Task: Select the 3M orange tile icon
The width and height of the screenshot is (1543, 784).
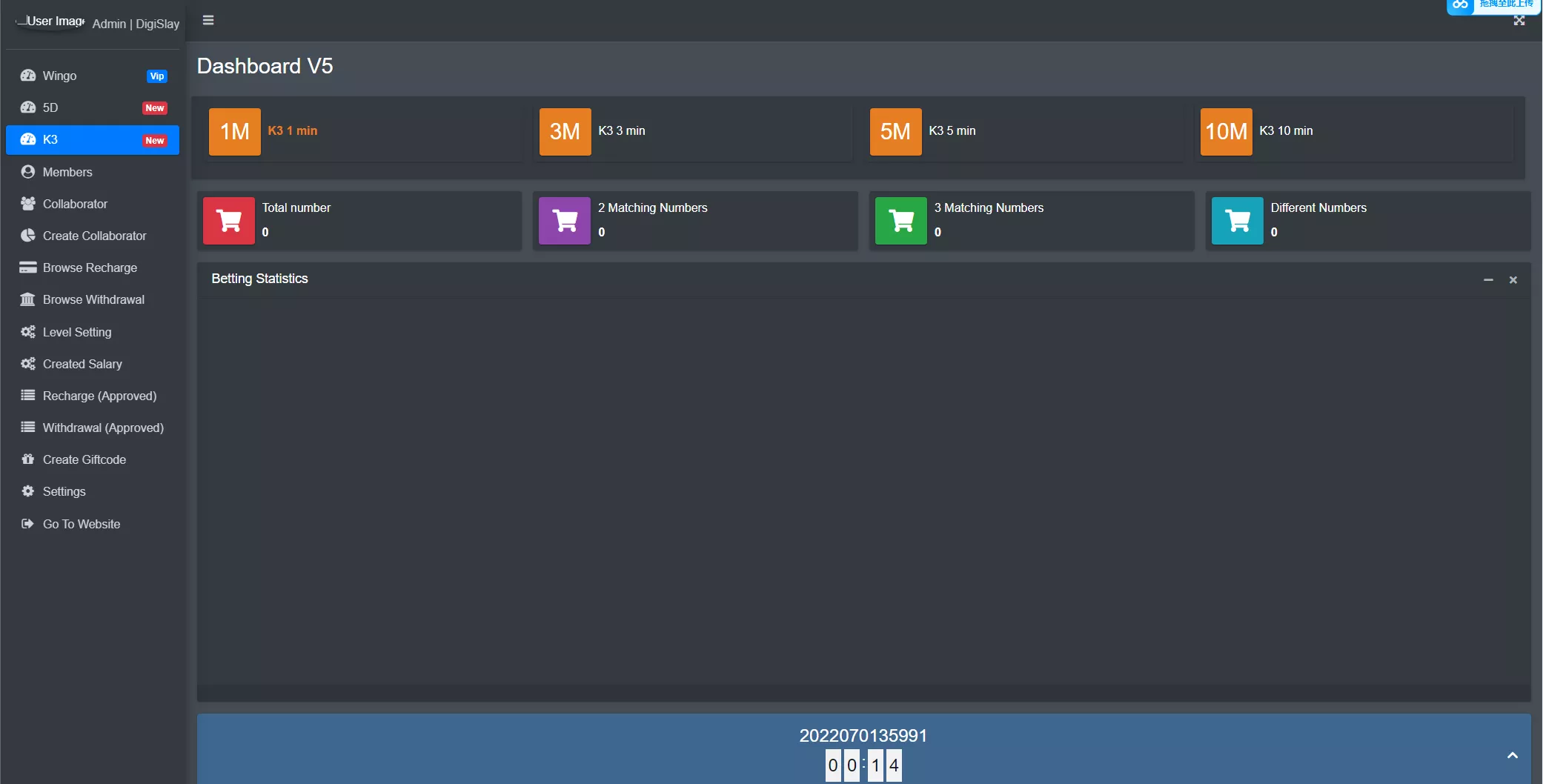Action: [x=565, y=131]
